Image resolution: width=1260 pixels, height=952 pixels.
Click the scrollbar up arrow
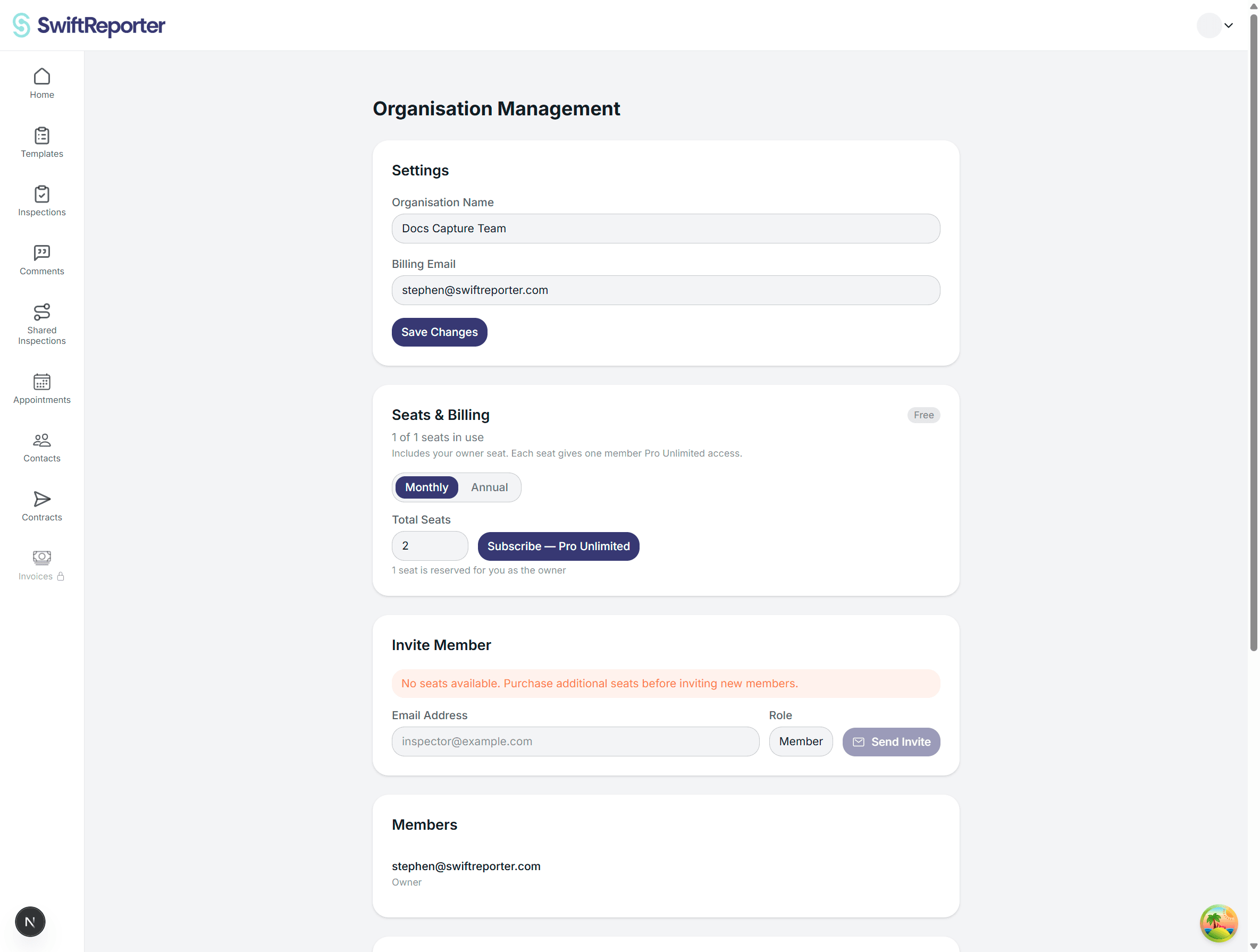[1254, 6]
